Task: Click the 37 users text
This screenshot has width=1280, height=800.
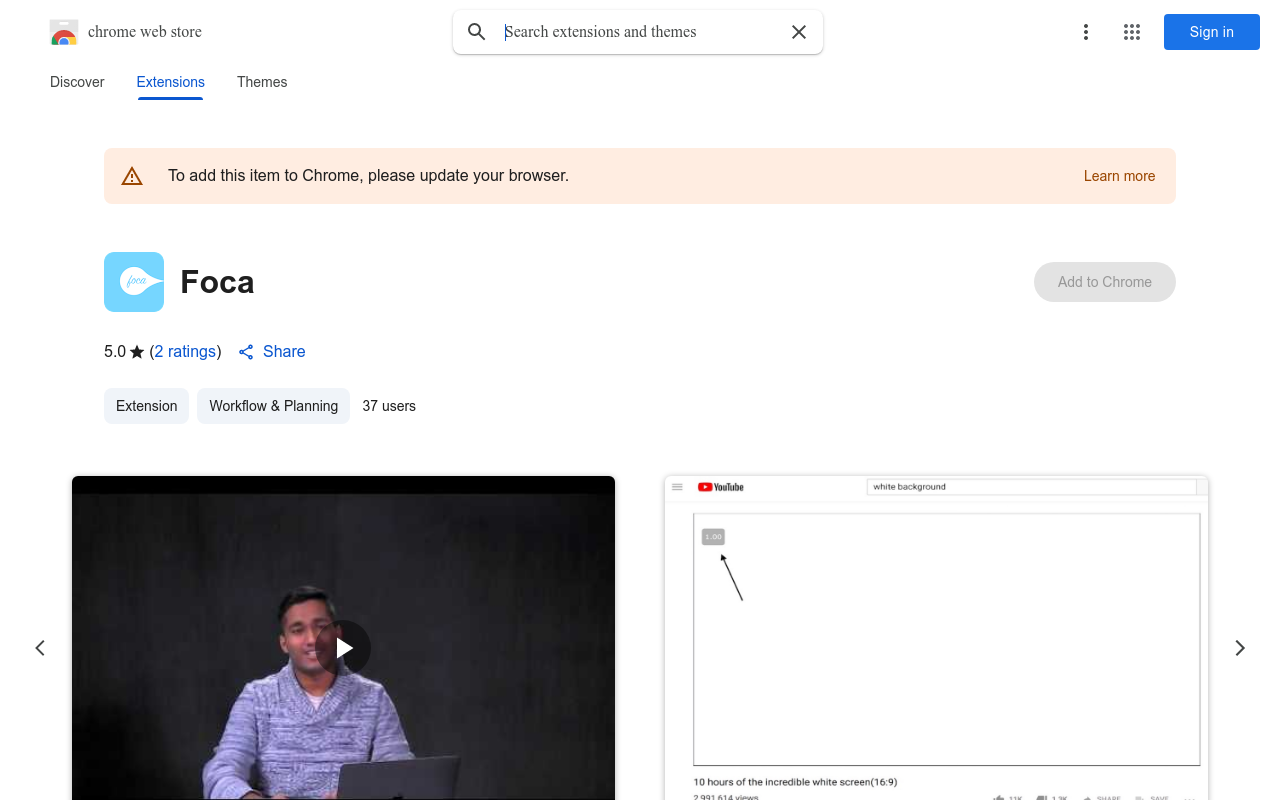Action: (x=389, y=406)
